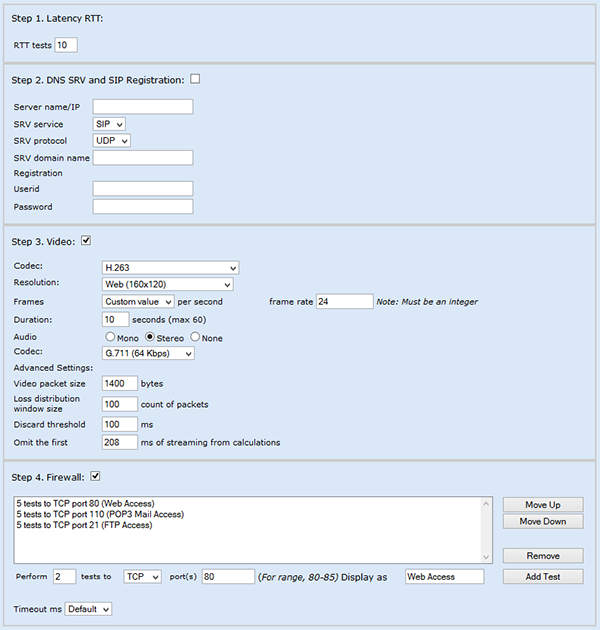The height and width of the screenshot is (630, 600).
Task: Open the Resolution Web (160x120) dropdown
Action: (168, 284)
